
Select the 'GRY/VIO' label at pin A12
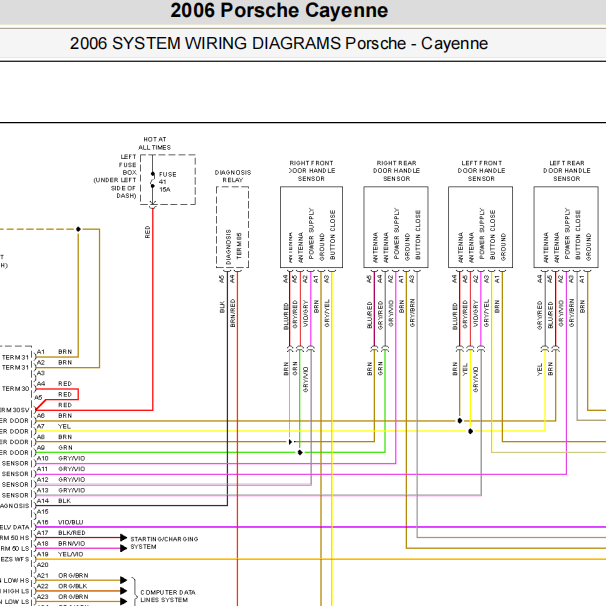tap(71, 480)
